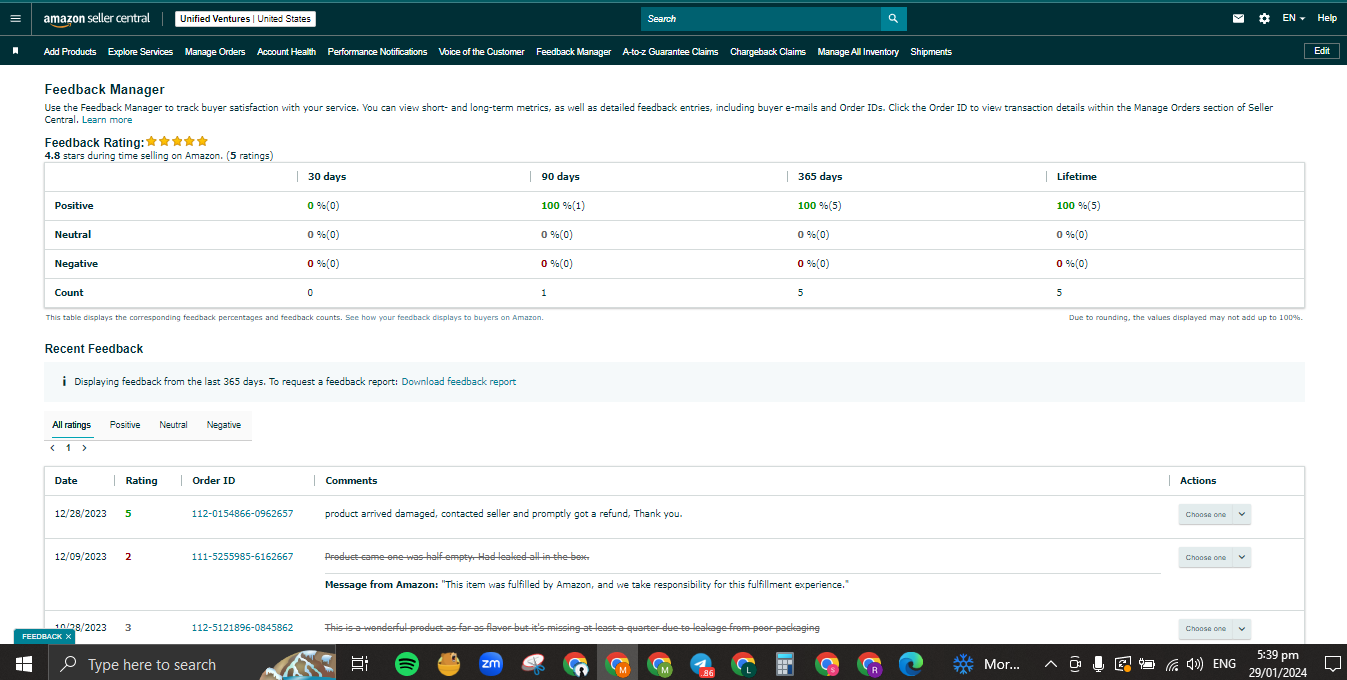Screen dimensions: 1347x680
Task: Click Download feedback report link
Action: 459,382
